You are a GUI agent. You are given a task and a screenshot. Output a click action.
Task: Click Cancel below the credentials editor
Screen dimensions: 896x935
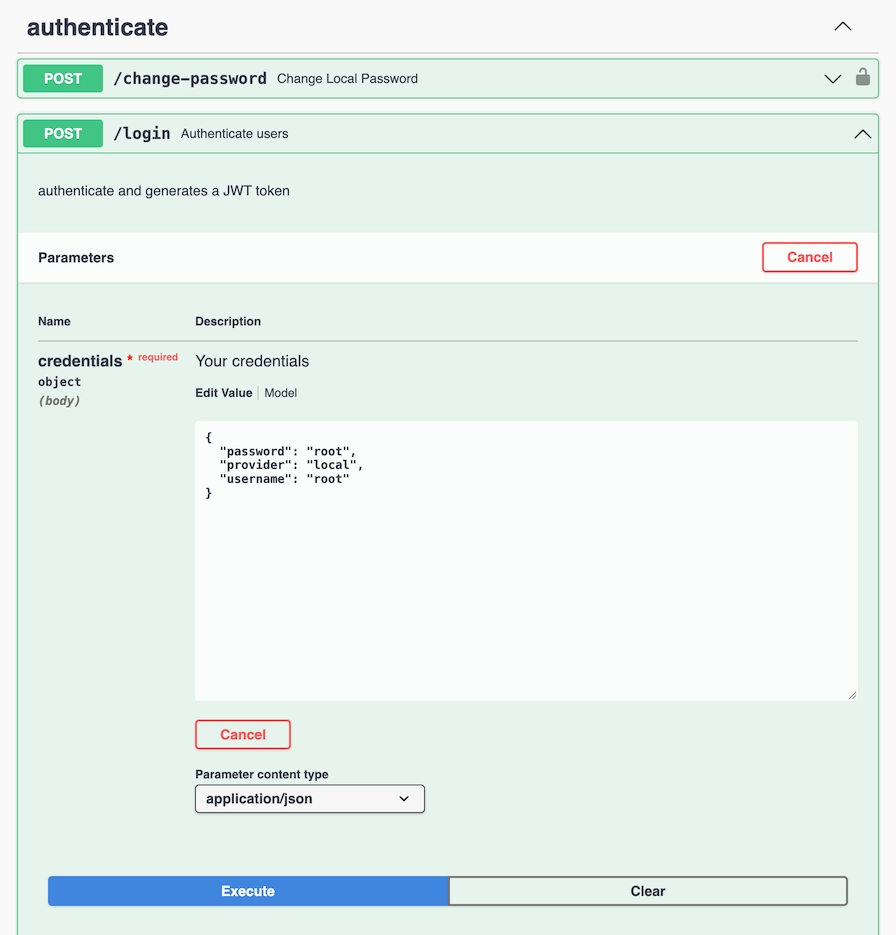[x=243, y=734]
